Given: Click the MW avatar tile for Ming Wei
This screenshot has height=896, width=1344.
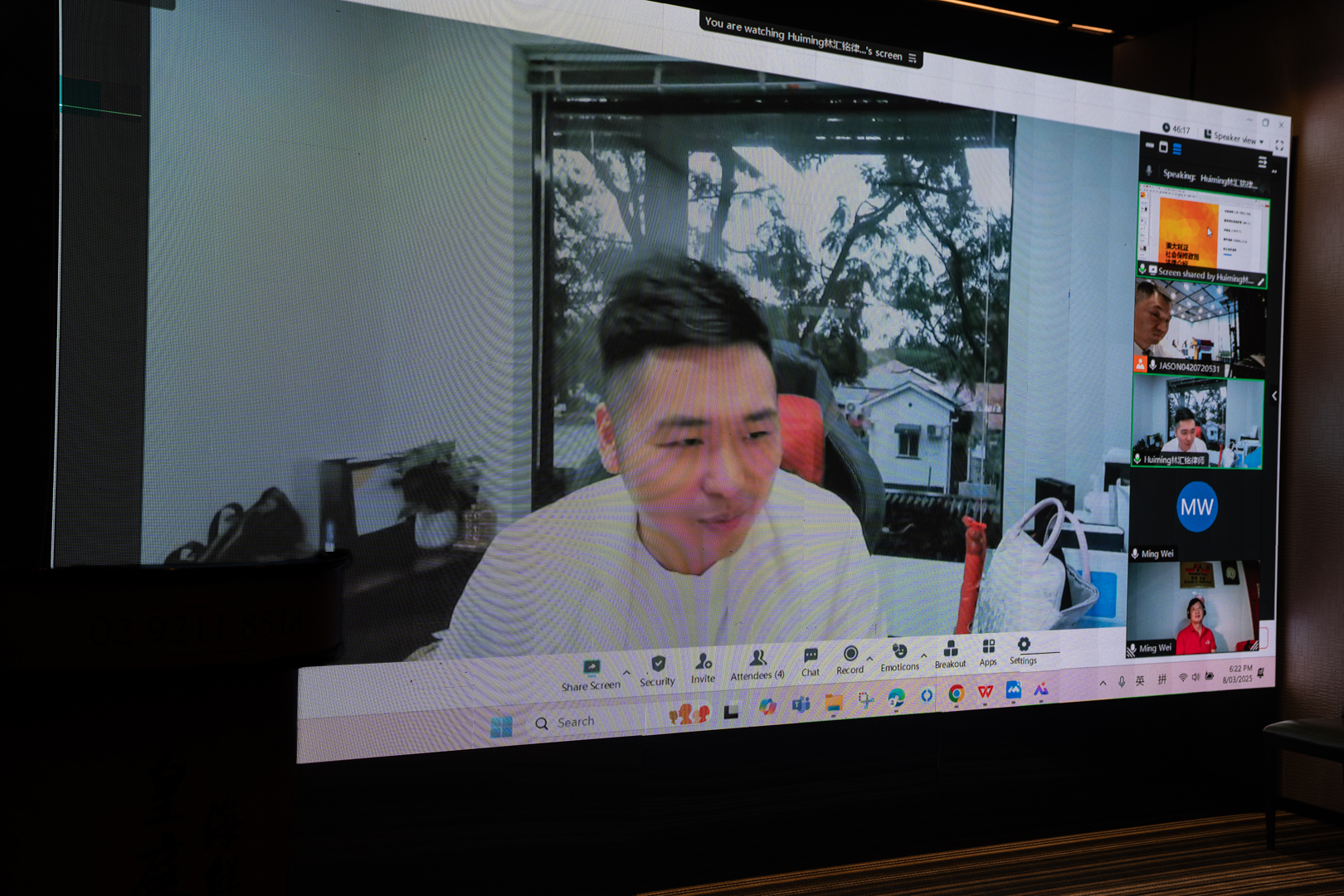Looking at the screenshot, I should (1196, 508).
